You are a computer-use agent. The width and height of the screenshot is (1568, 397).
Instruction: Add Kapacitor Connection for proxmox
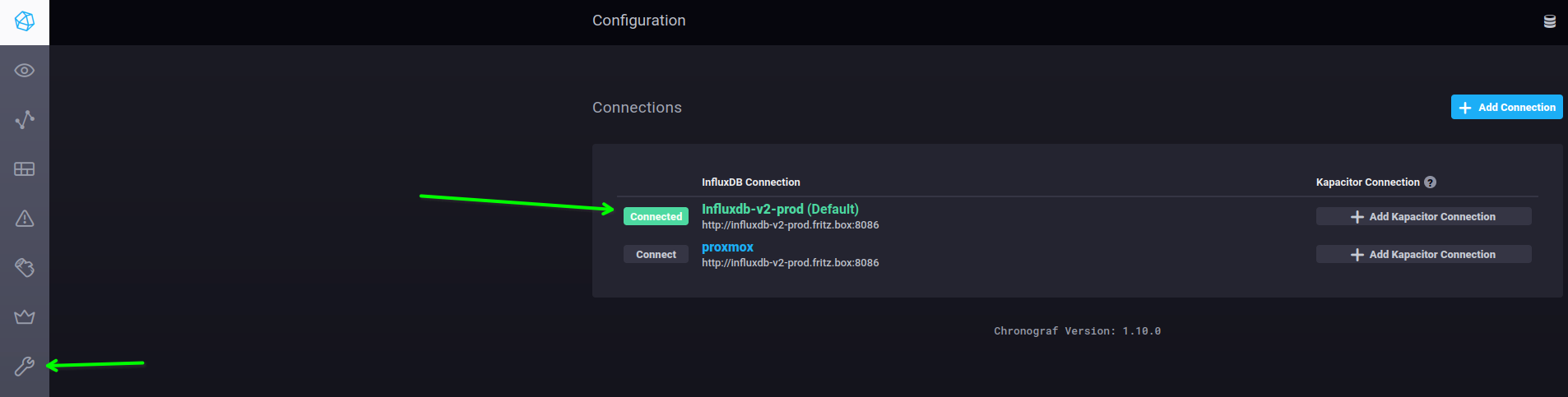tap(1424, 255)
